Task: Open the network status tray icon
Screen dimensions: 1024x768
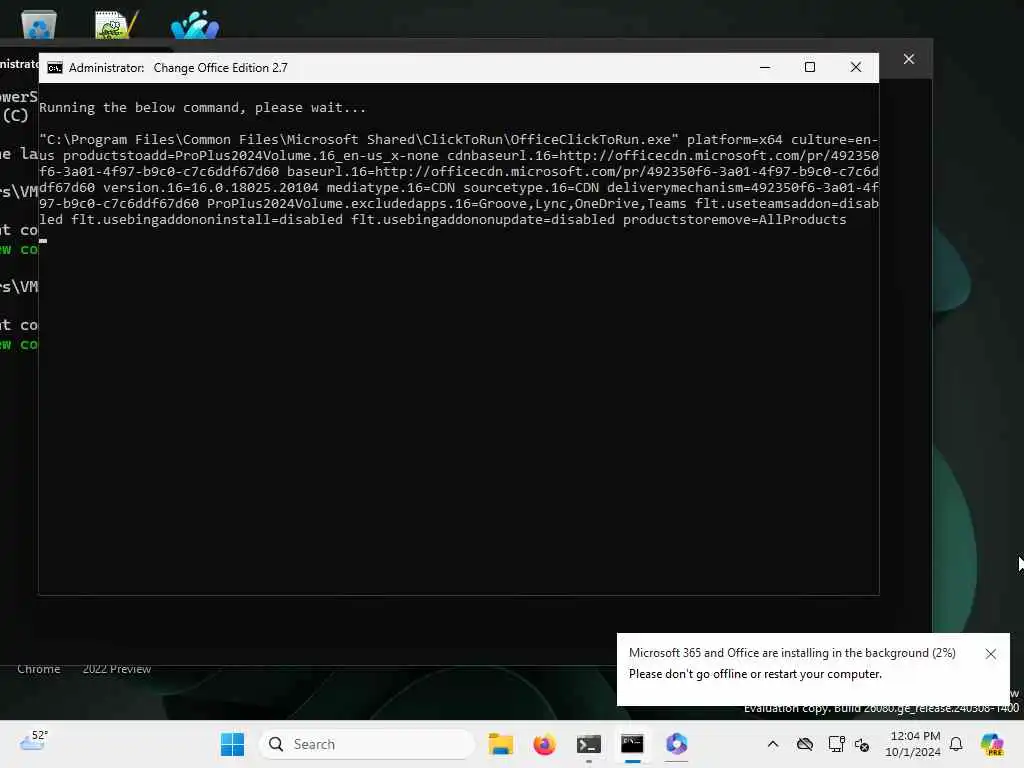Action: click(x=837, y=744)
